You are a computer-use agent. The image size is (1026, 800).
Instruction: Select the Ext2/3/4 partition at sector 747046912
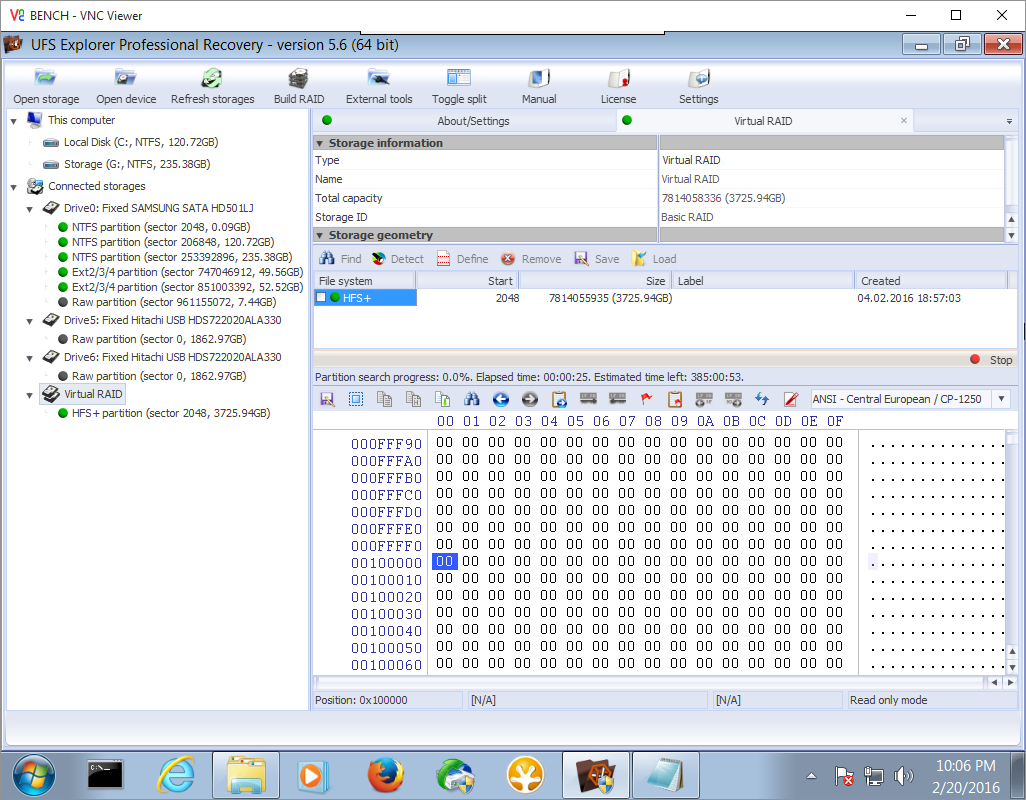pyautogui.click(x=188, y=272)
